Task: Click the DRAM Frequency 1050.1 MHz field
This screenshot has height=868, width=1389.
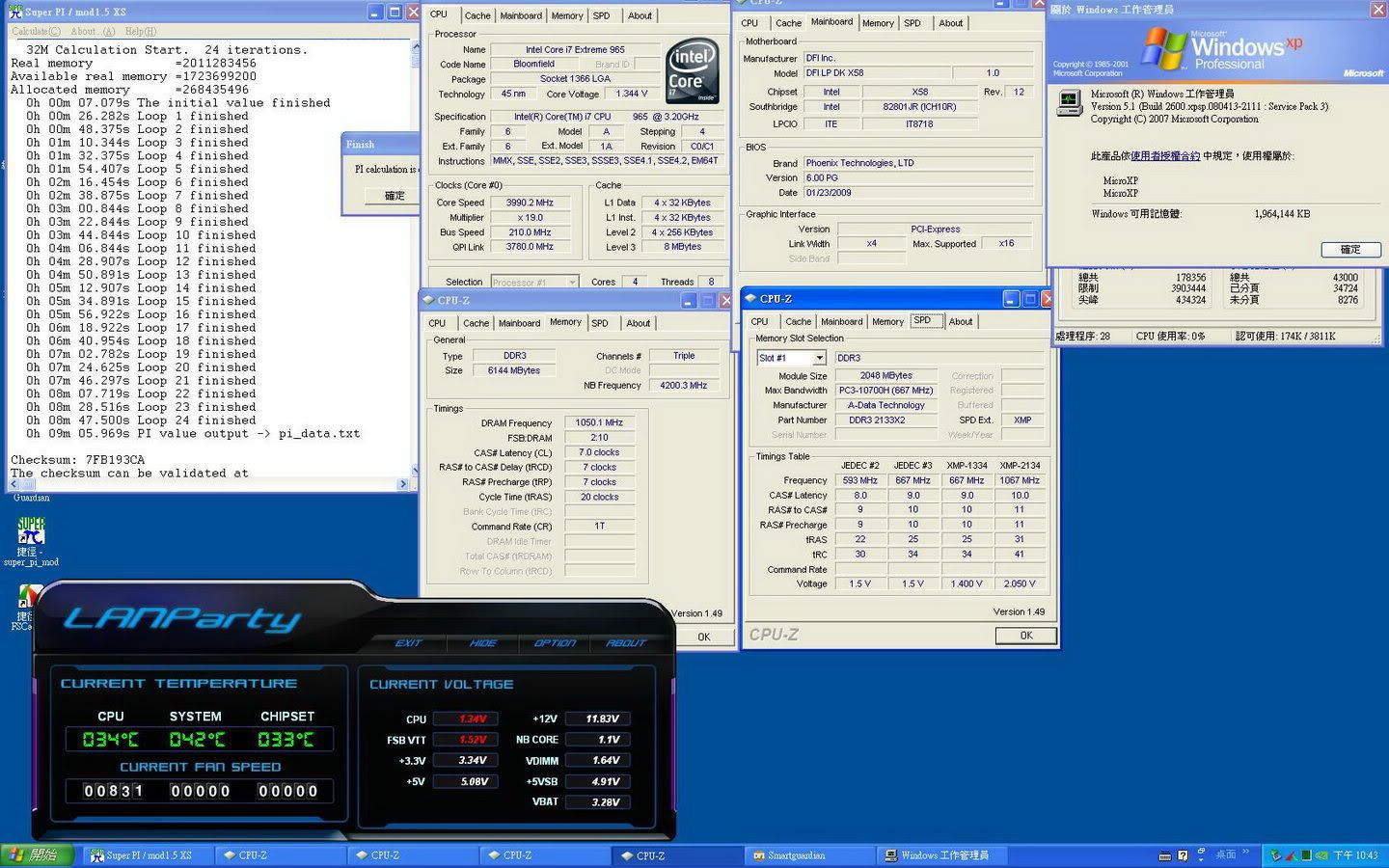Action: 599,422
